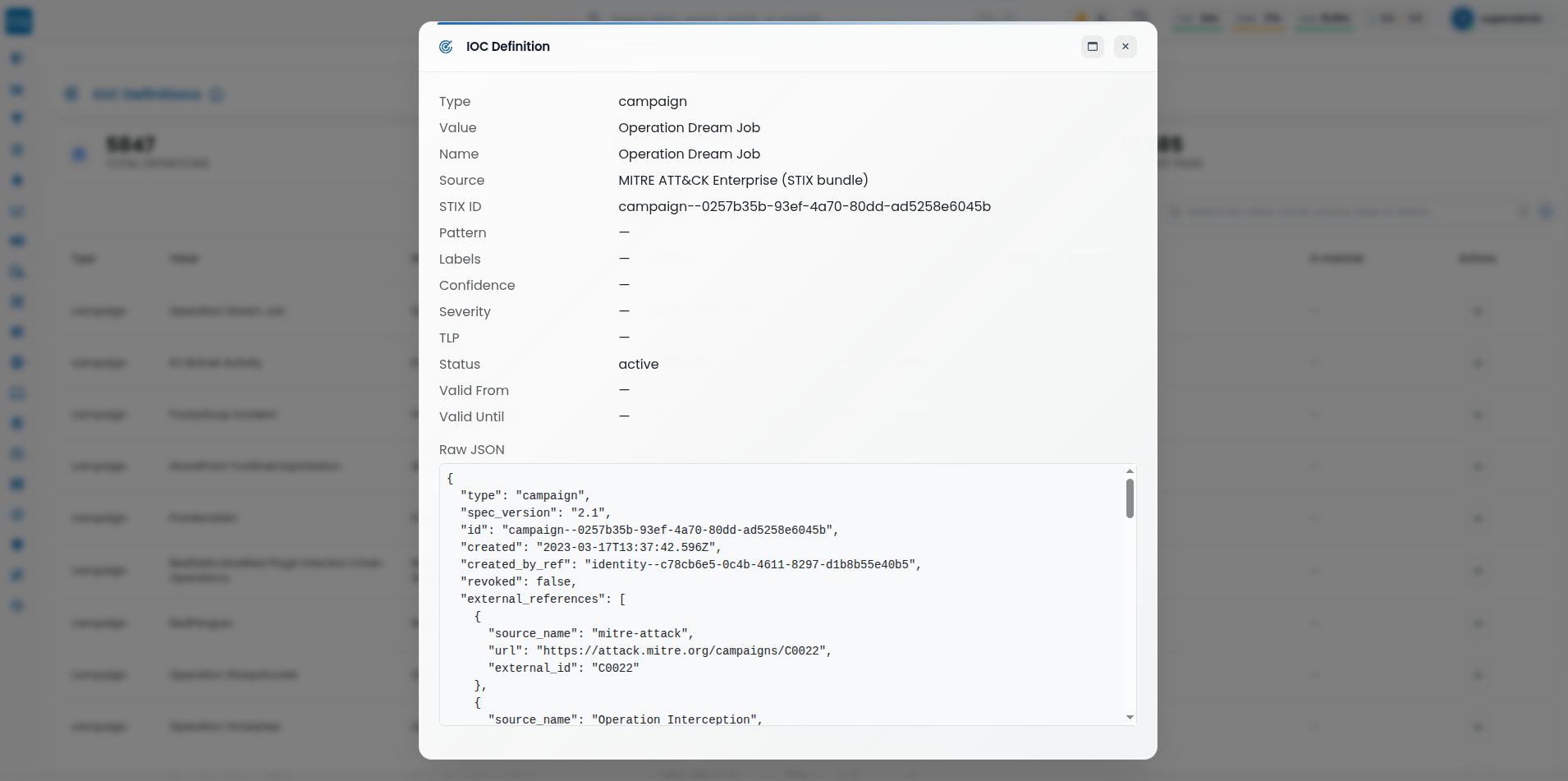
Task: Close the IOC Definition dialog
Action: point(1126,47)
